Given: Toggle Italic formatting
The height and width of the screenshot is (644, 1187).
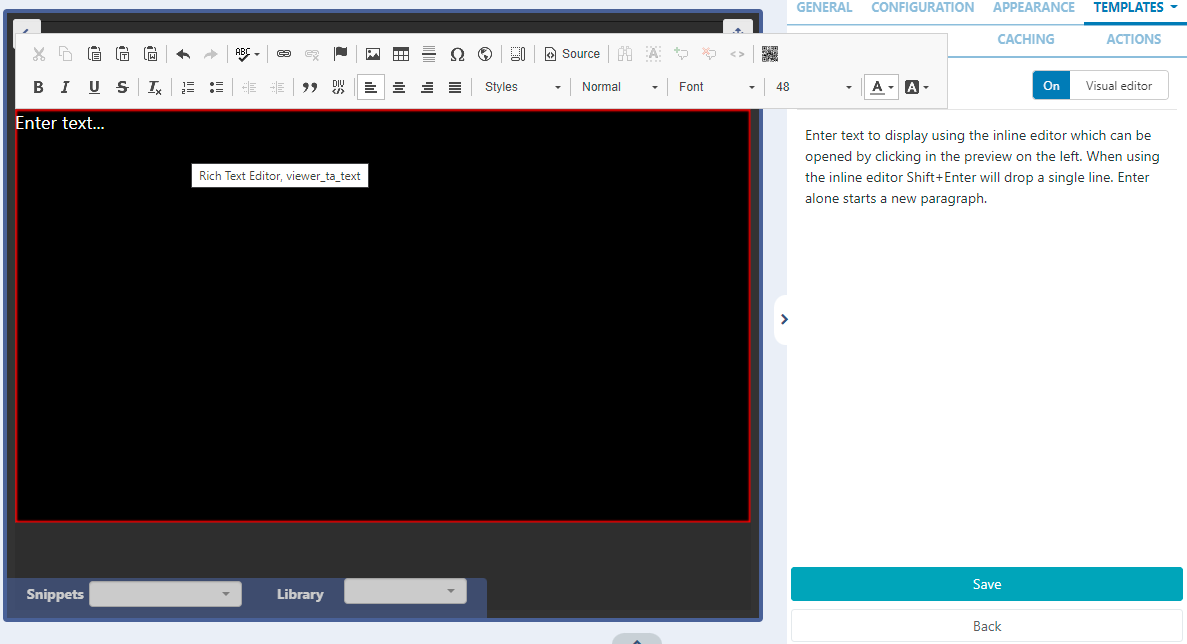Looking at the screenshot, I should point(66,87).
